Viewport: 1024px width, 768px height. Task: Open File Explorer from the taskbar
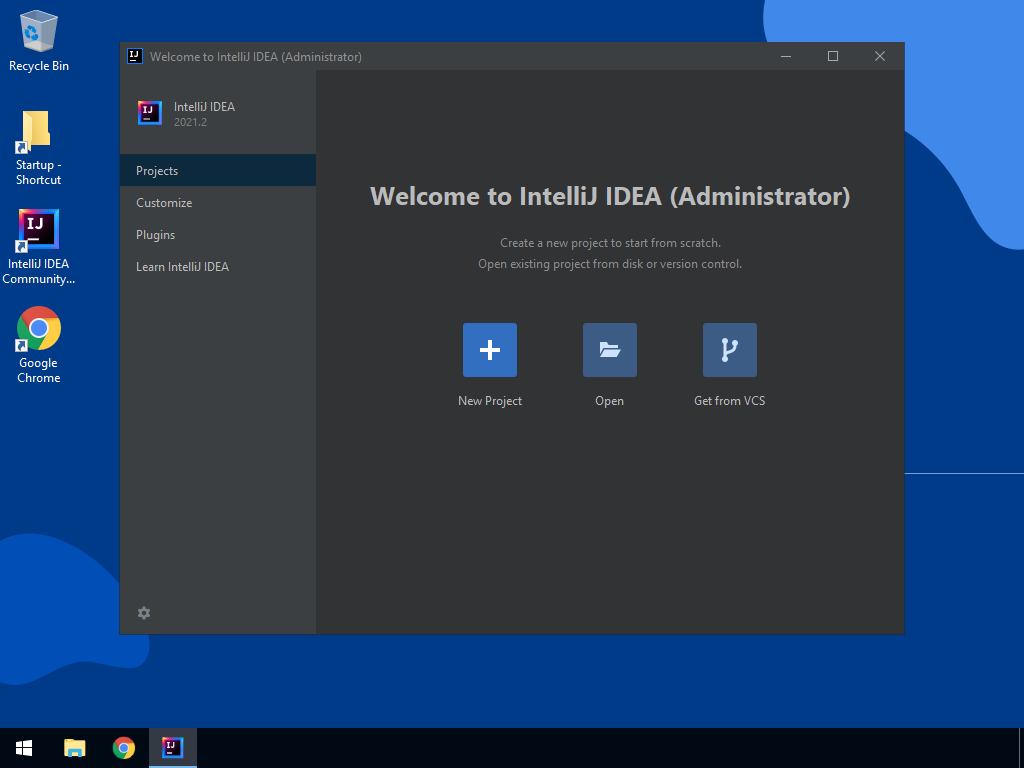coord(75,747)
